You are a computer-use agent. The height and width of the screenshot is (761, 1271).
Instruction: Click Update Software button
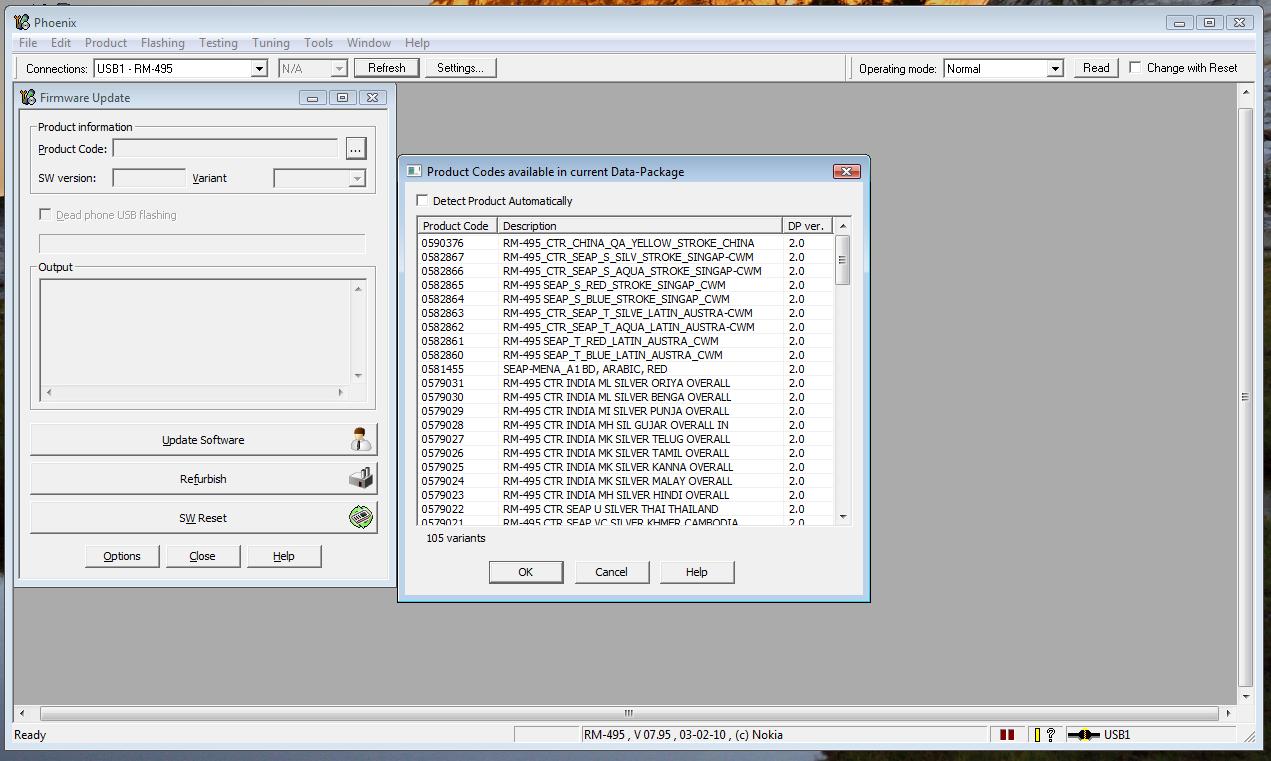(x=203, y=439)
